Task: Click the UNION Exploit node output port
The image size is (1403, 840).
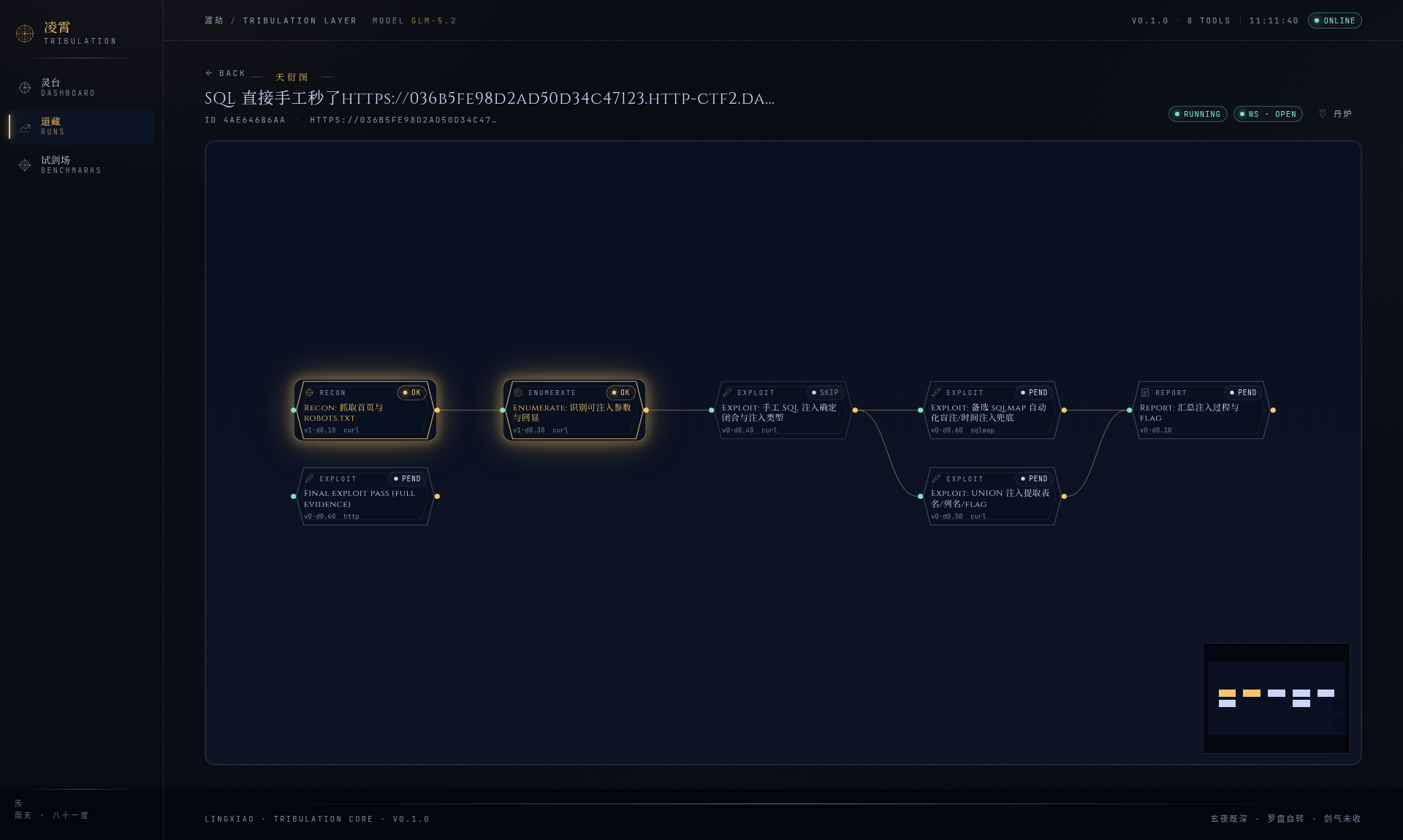Action: coord(1064,497)
